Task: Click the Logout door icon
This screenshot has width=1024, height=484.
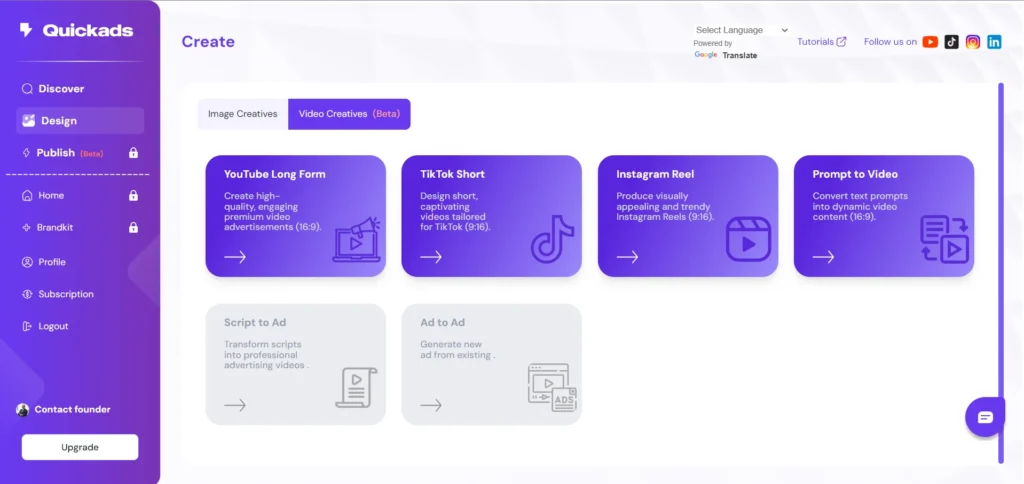Action: (27, 326)
